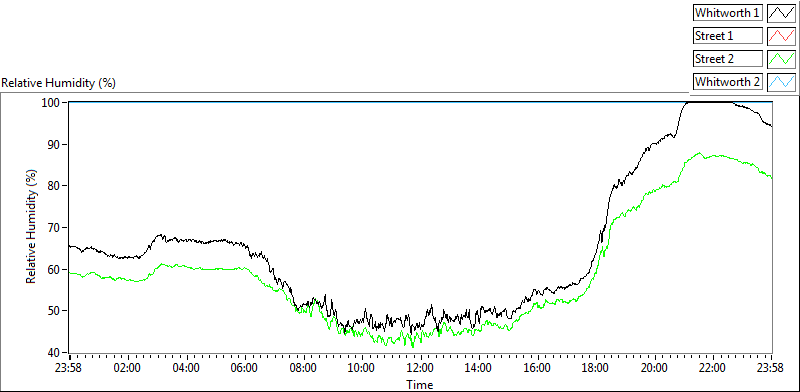800x392 pixels.
Task: Click the Street 2 green plot icon
Action: (781, 58)
